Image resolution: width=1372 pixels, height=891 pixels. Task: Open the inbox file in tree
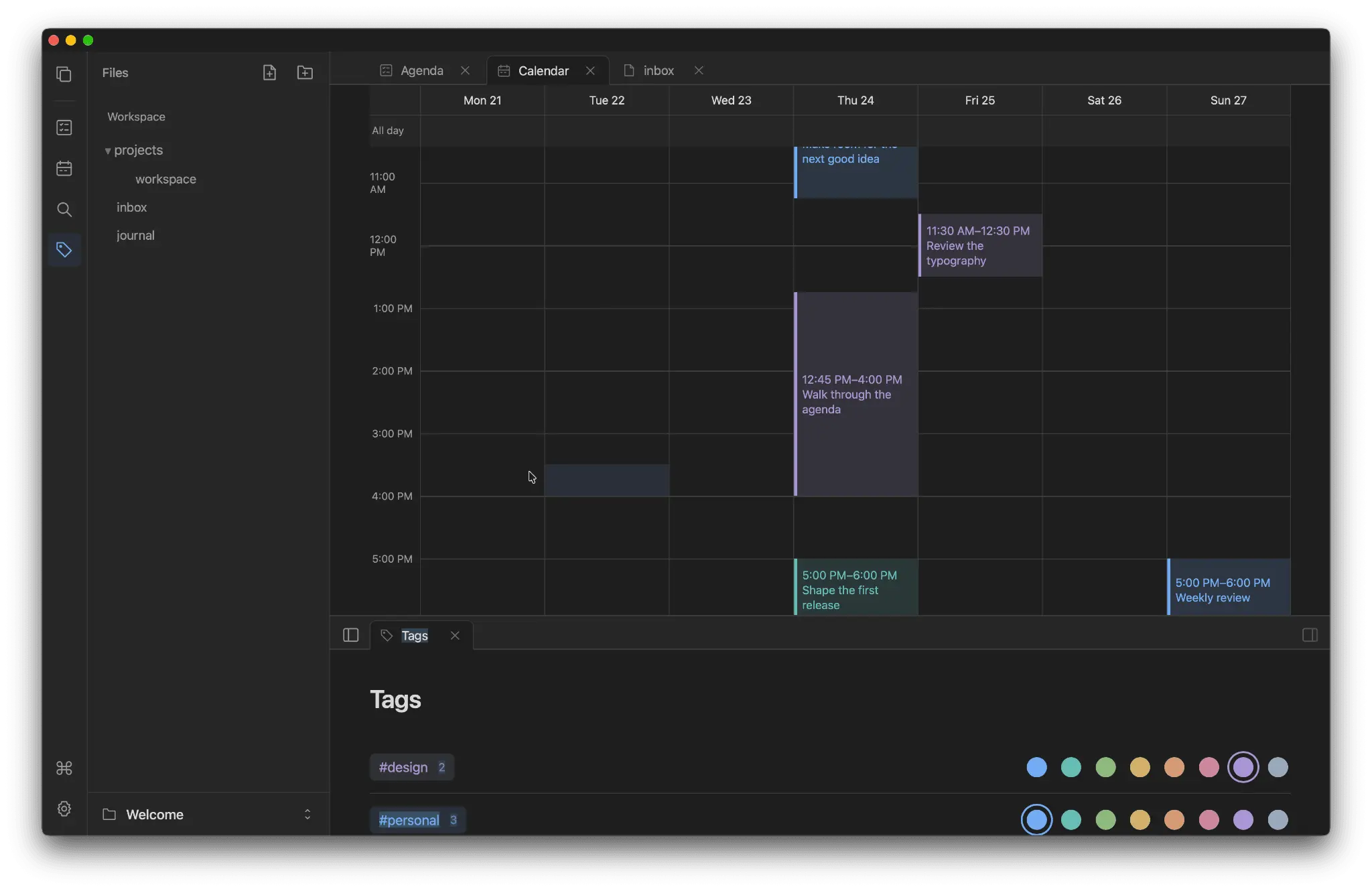(x=131, y=207)
